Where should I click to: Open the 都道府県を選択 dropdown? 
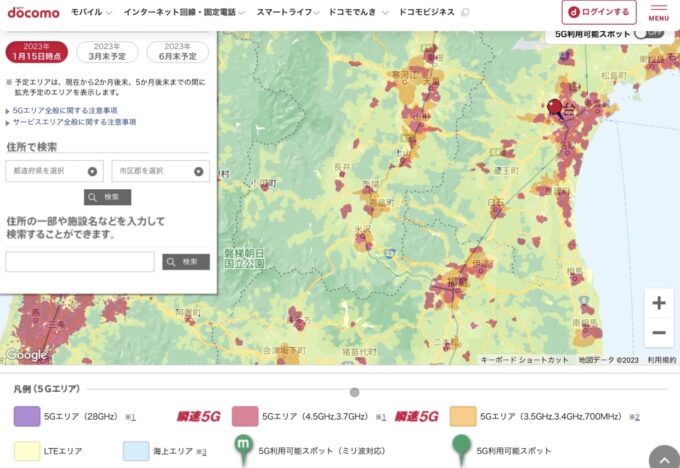pos(55,171)
